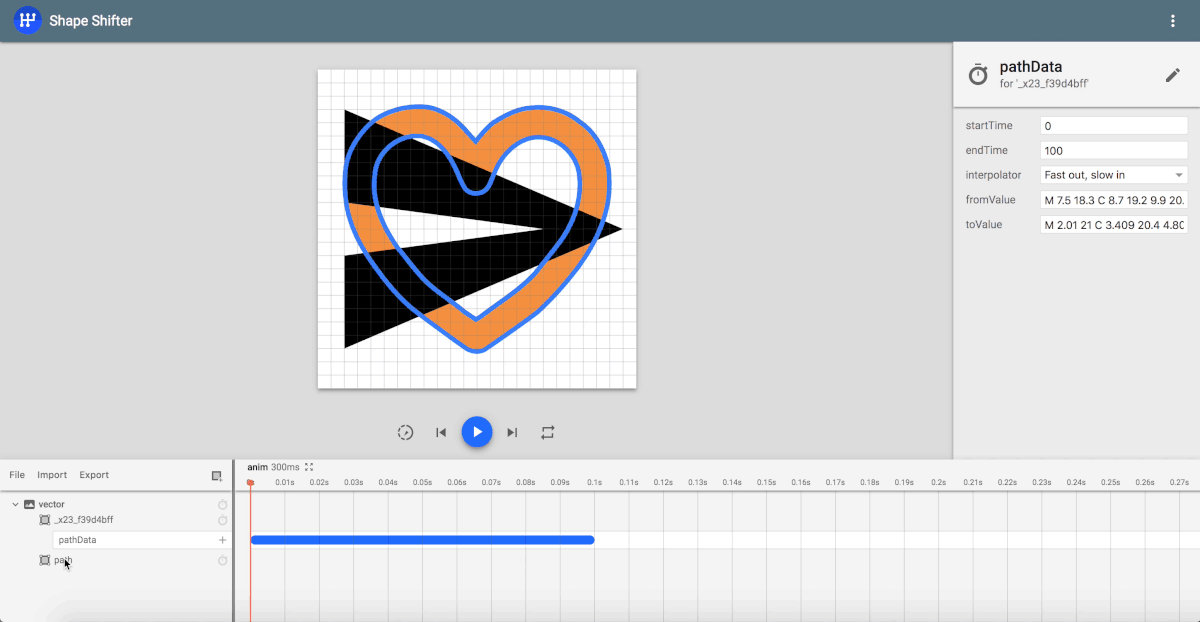
Task: Open the three-dot overflow menu
Action: pos(1173,21)
